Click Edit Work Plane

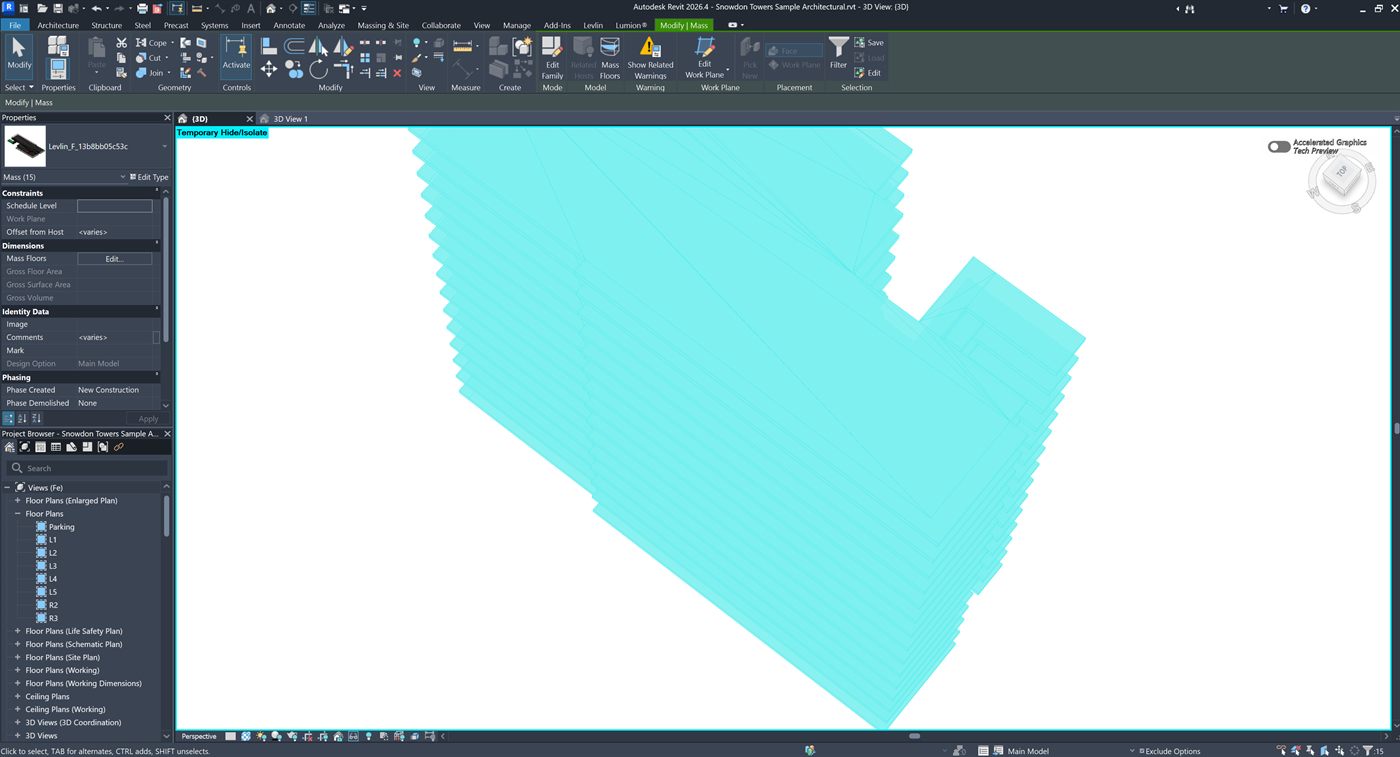pos(705,57)
